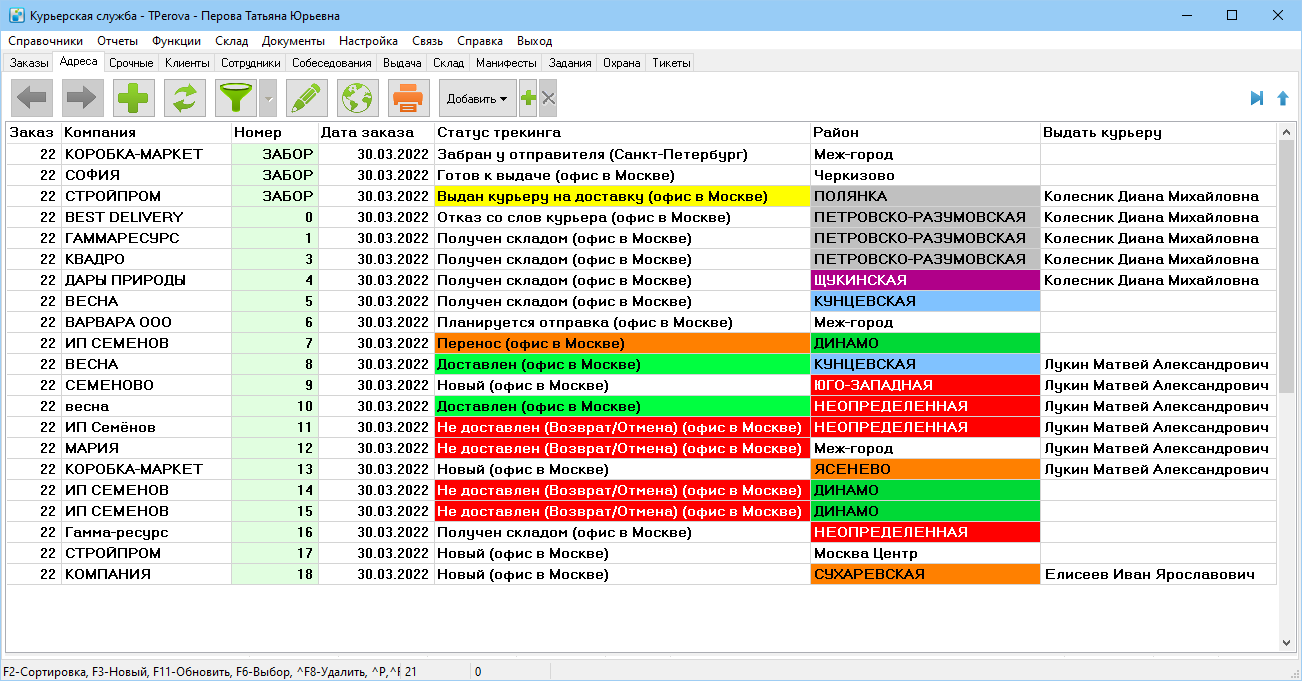Open the Документы menu
This screenshot has width=1302, height=681.
[293, 41]
